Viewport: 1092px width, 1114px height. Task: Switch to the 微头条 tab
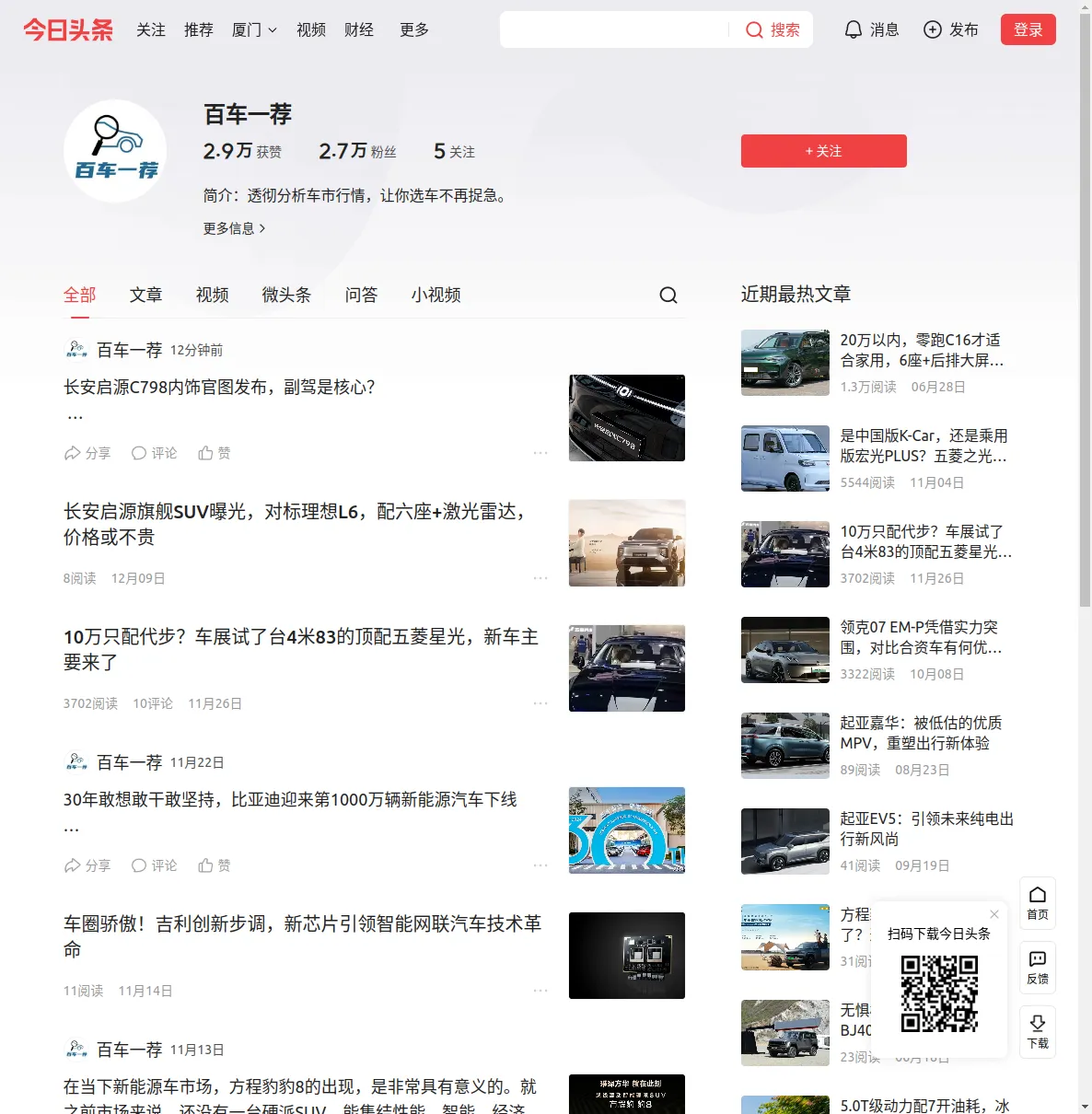pos(287,295)
